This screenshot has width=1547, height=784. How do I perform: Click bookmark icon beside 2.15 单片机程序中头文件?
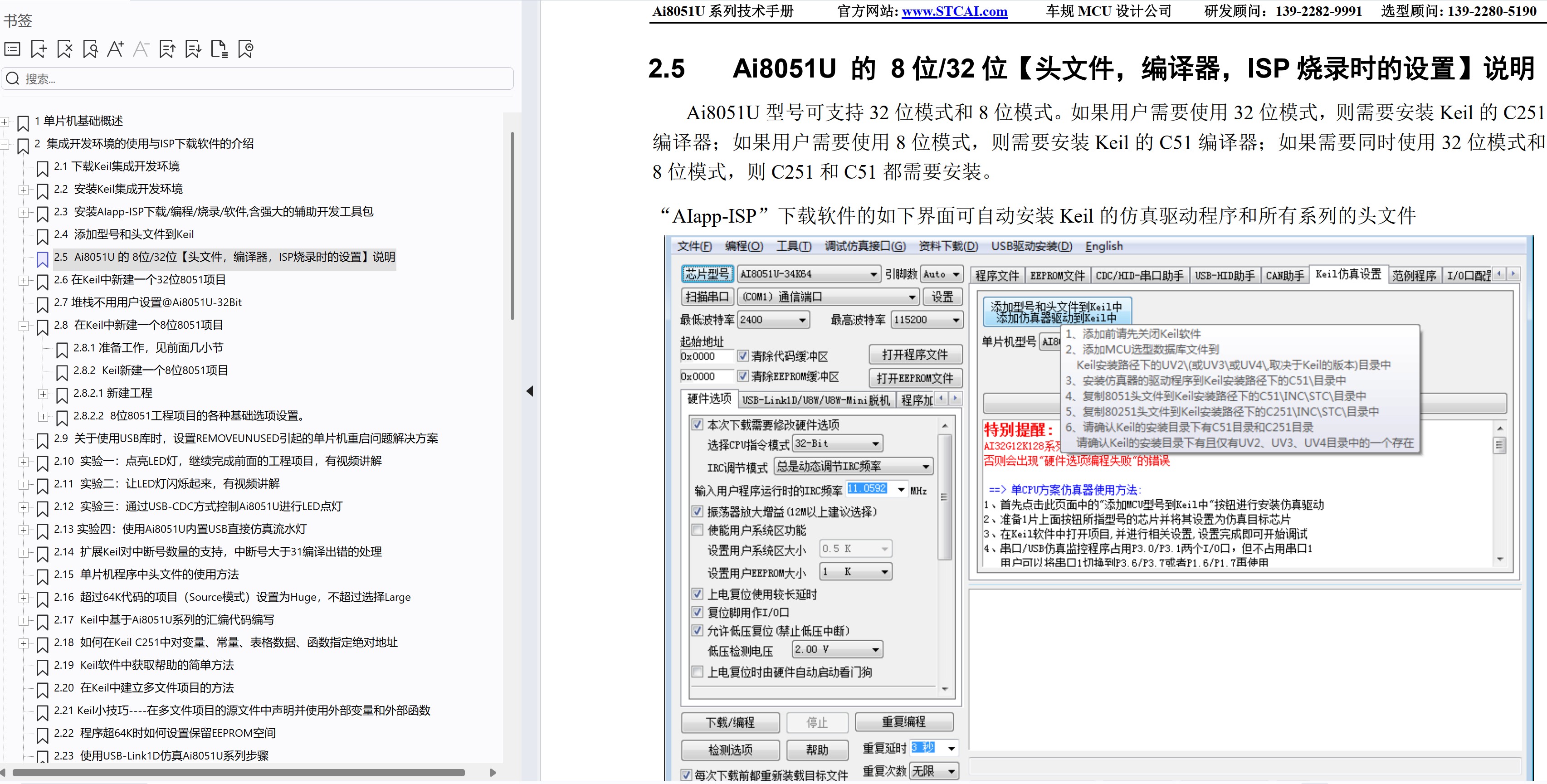coord(42,576)
